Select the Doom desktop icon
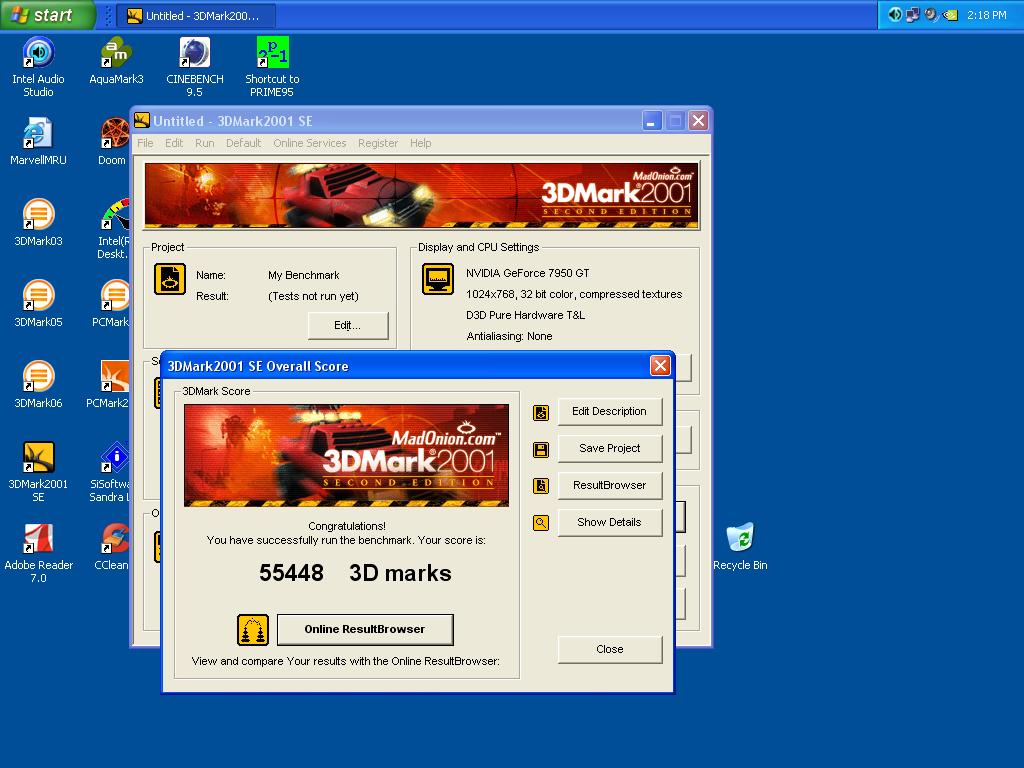Screen dimensions: 1024x768 113,140
